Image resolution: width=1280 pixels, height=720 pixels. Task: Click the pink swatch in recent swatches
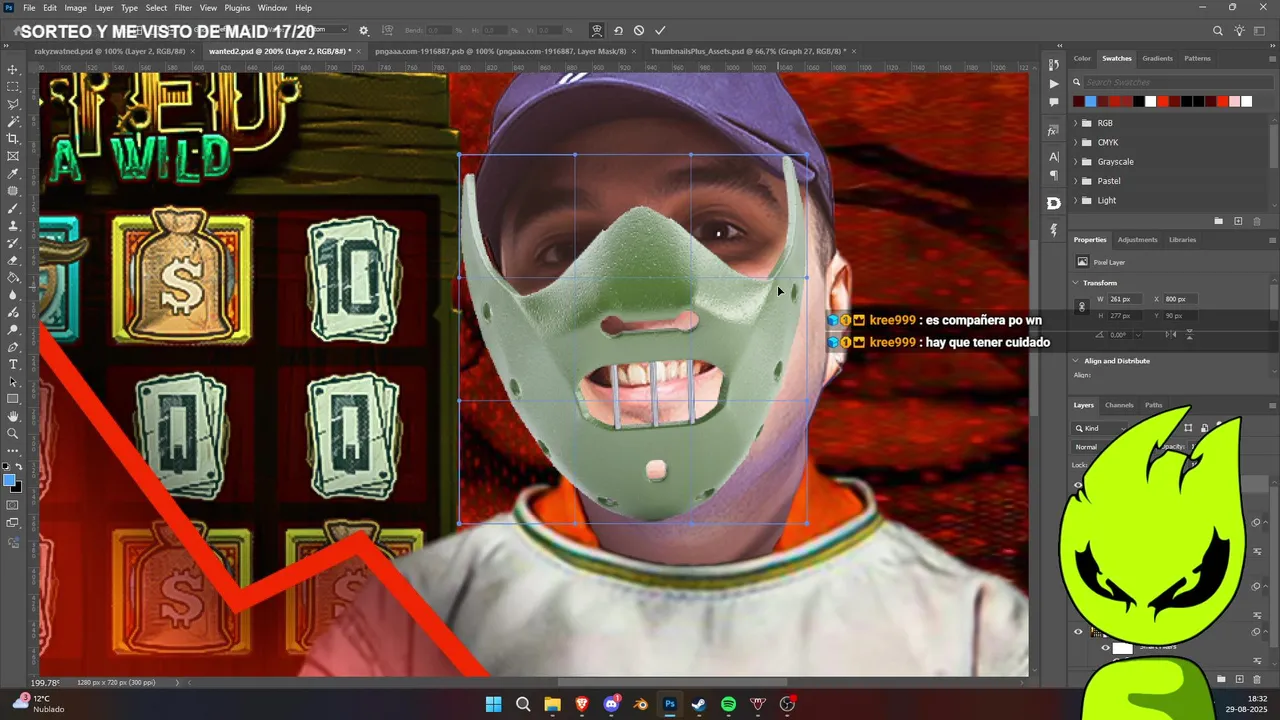(x=1235, y=101)
